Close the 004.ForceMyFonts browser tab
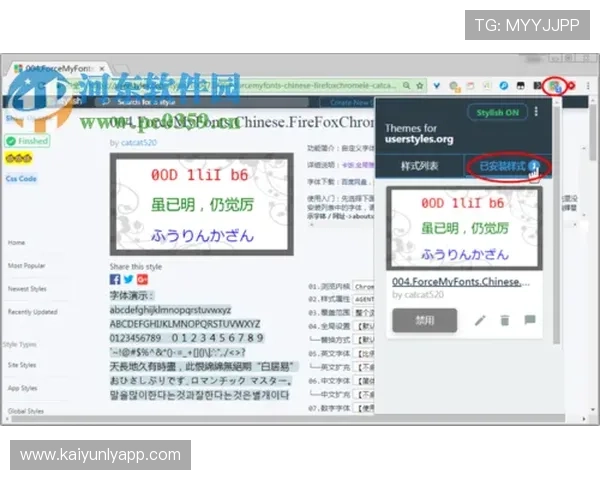 pyautogui.click(x=102, y=69)
